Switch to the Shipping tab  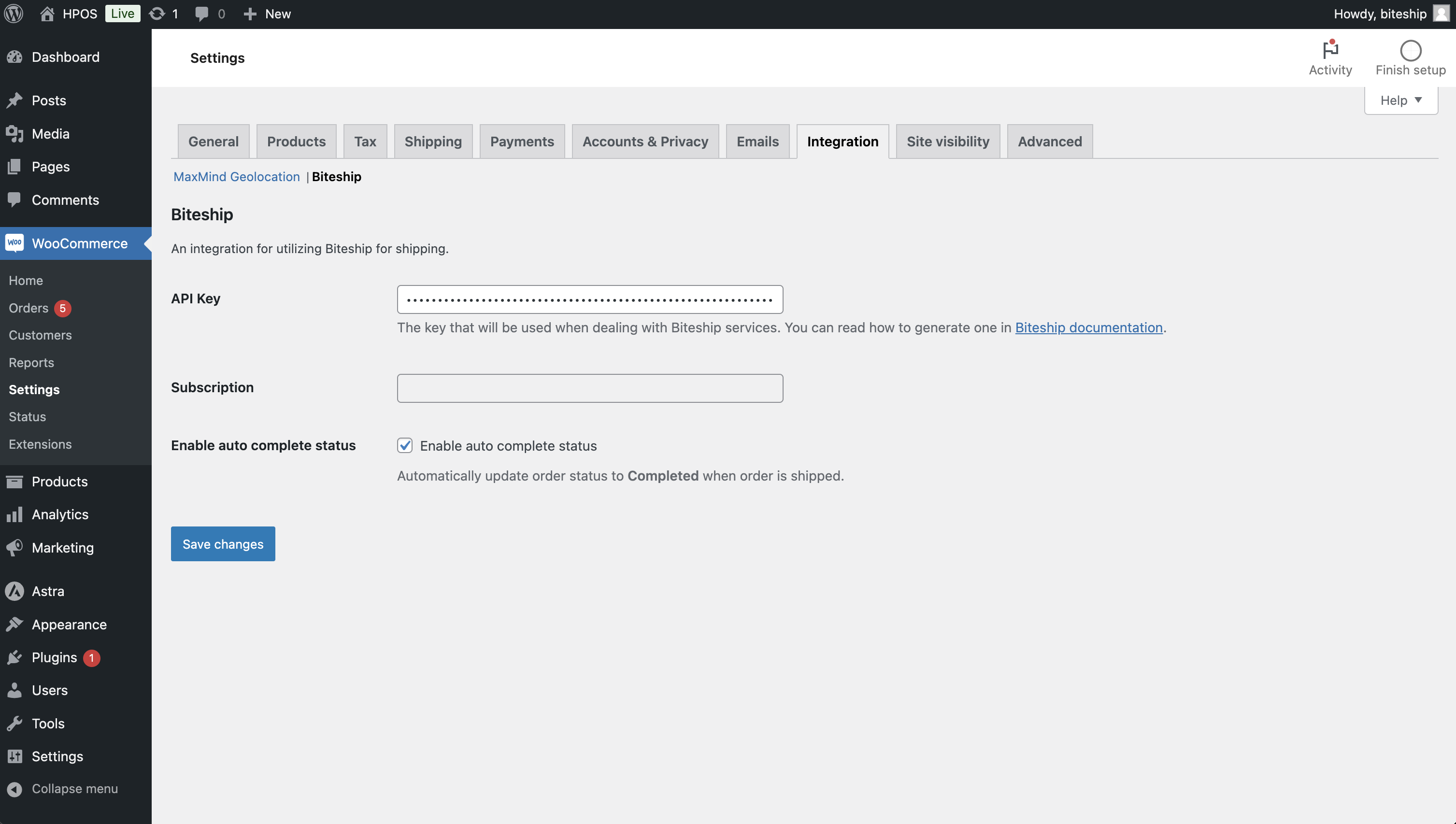[433, 142]
